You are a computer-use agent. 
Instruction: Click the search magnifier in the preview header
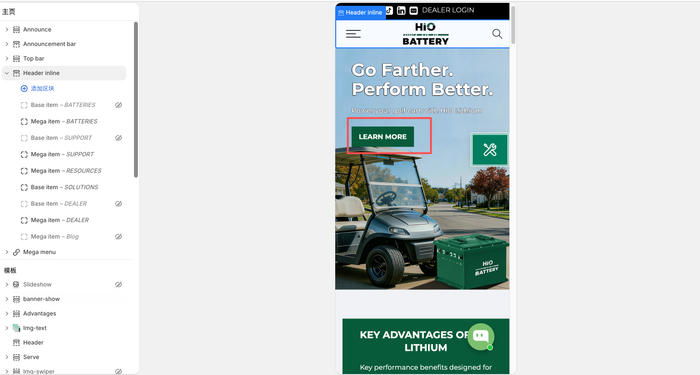[x=497, y=34]
